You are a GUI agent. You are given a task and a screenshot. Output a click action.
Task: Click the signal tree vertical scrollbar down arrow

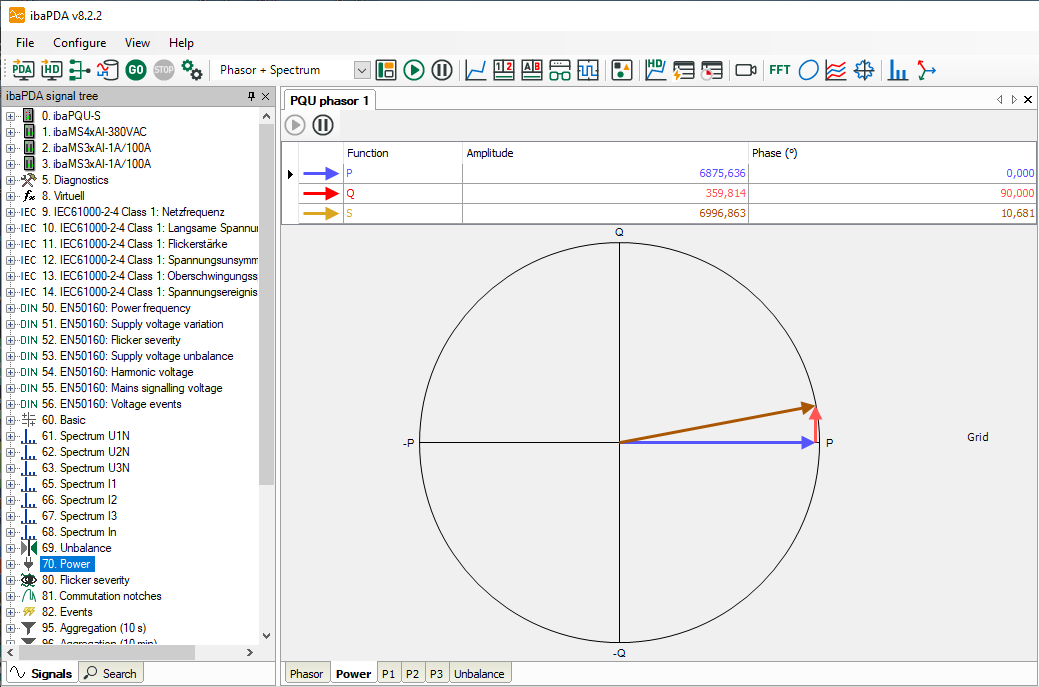tap(266, 636)
